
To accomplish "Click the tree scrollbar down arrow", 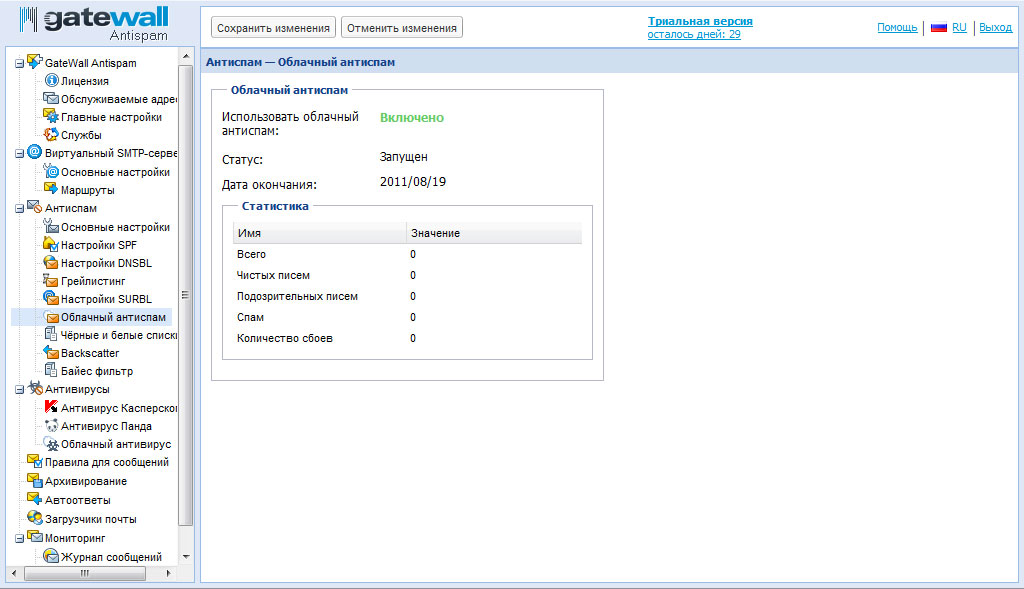I will tap(185, 556).
